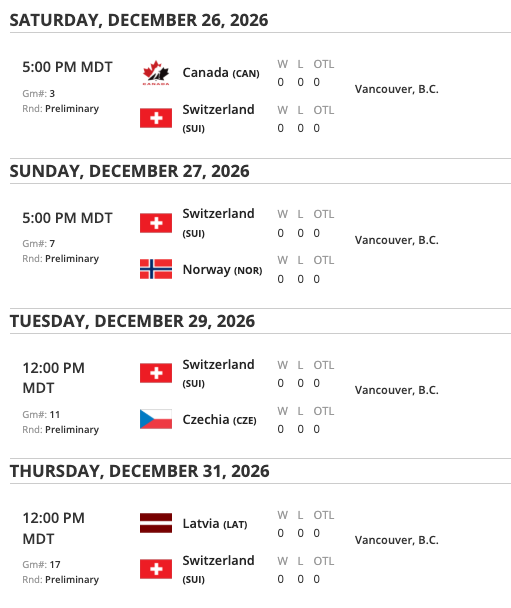Image resolution: width=511 pixels, height=608 pixels.
Task: Open the Latvia (LAT) team link
Action: click(x=215, y=523)
